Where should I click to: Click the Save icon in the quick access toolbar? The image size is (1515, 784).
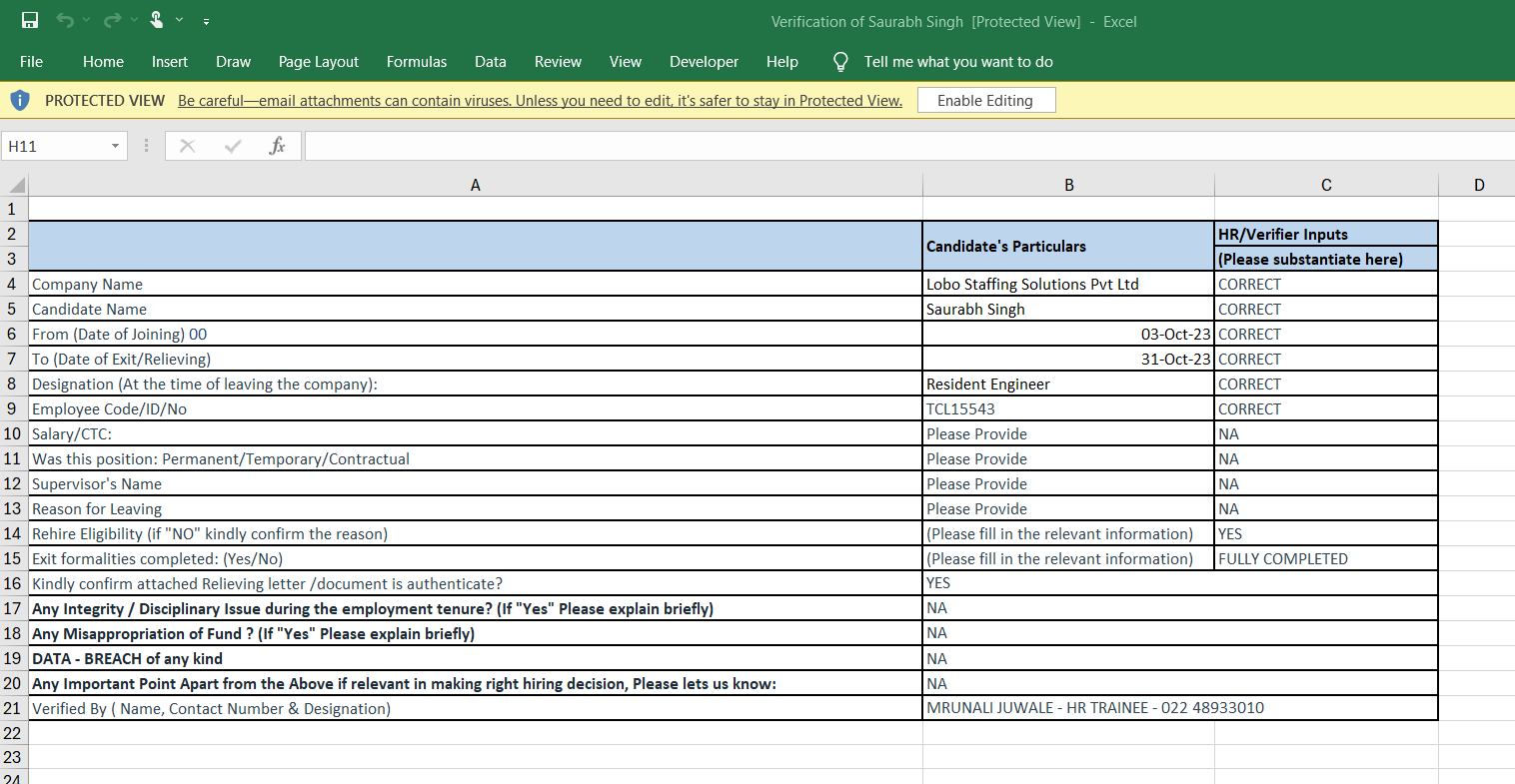point(30,20)
